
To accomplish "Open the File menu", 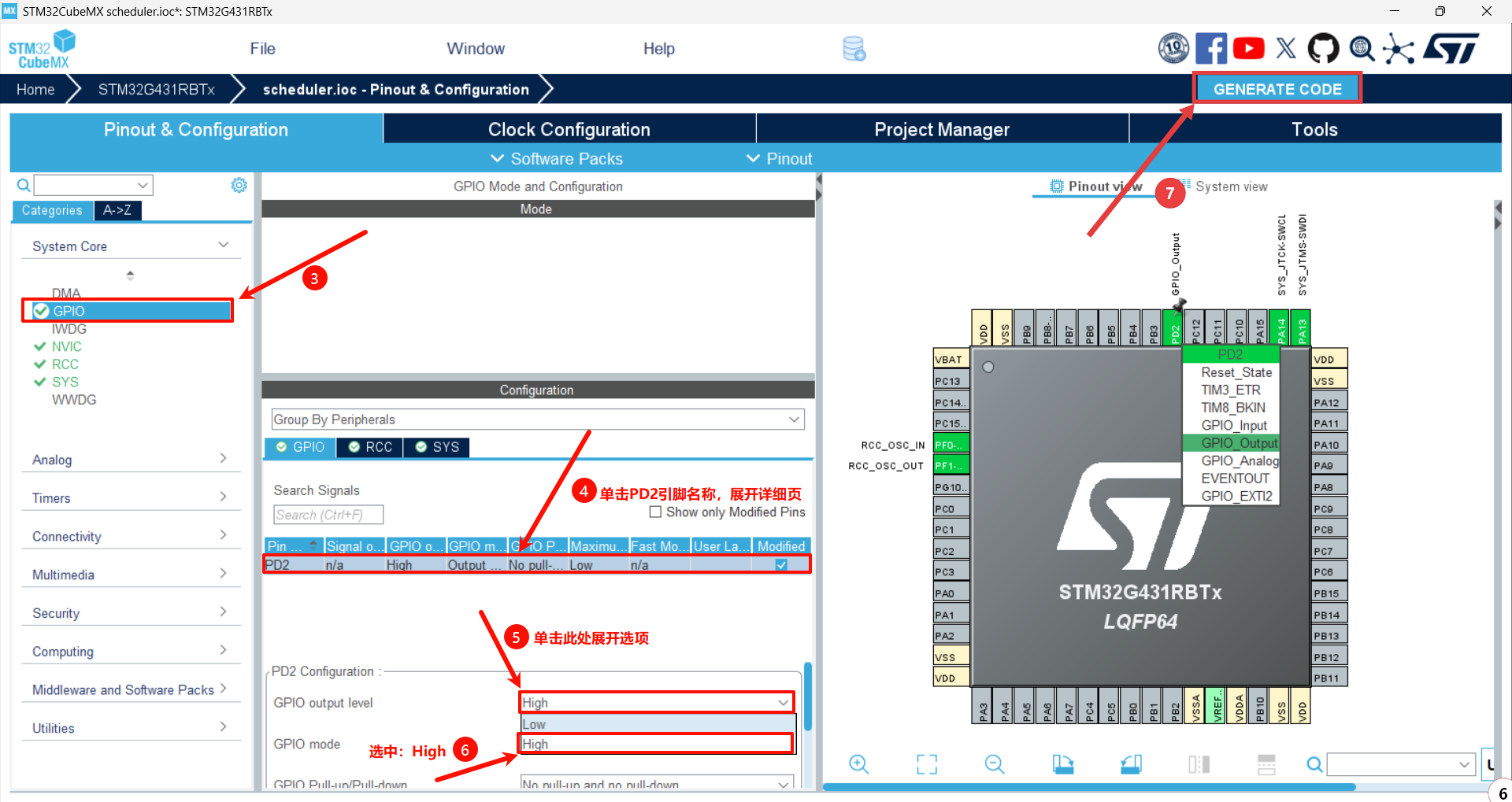I will point(262,49).
